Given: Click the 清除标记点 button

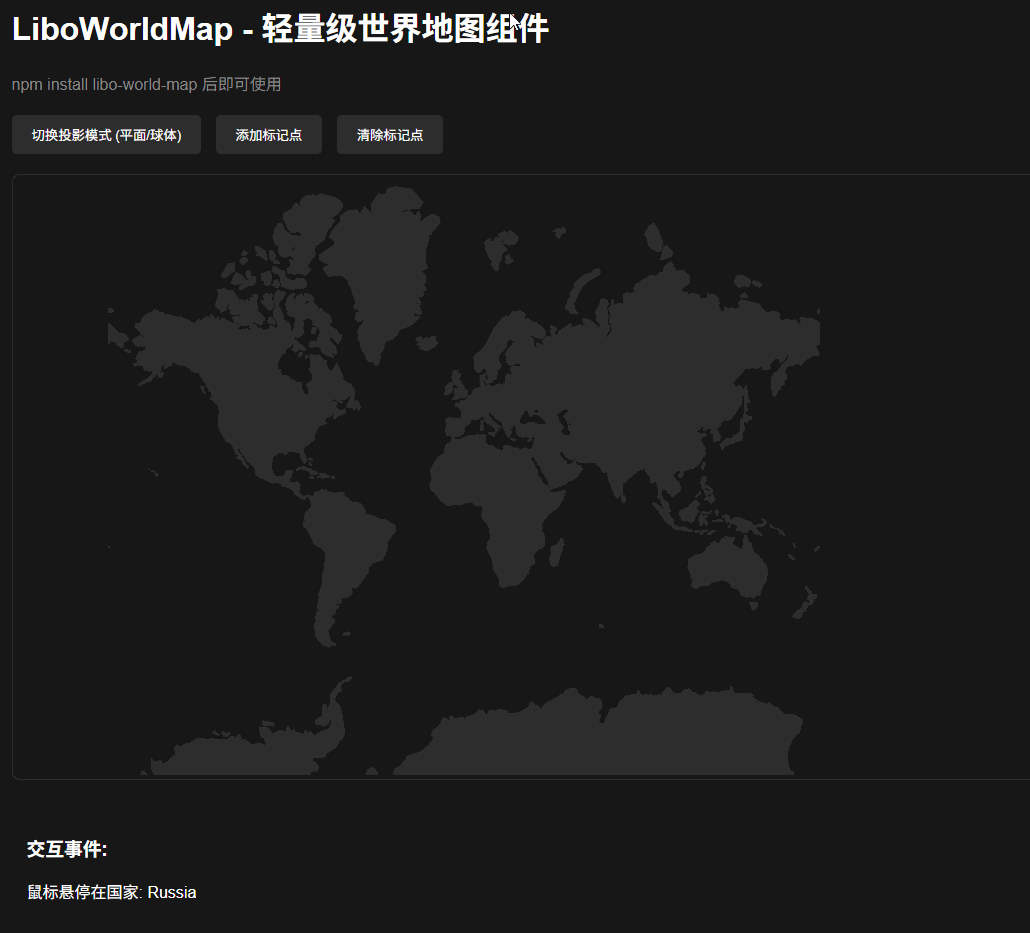Looking at the screenshot, I should pyautogui.click(x=390, y=135).
